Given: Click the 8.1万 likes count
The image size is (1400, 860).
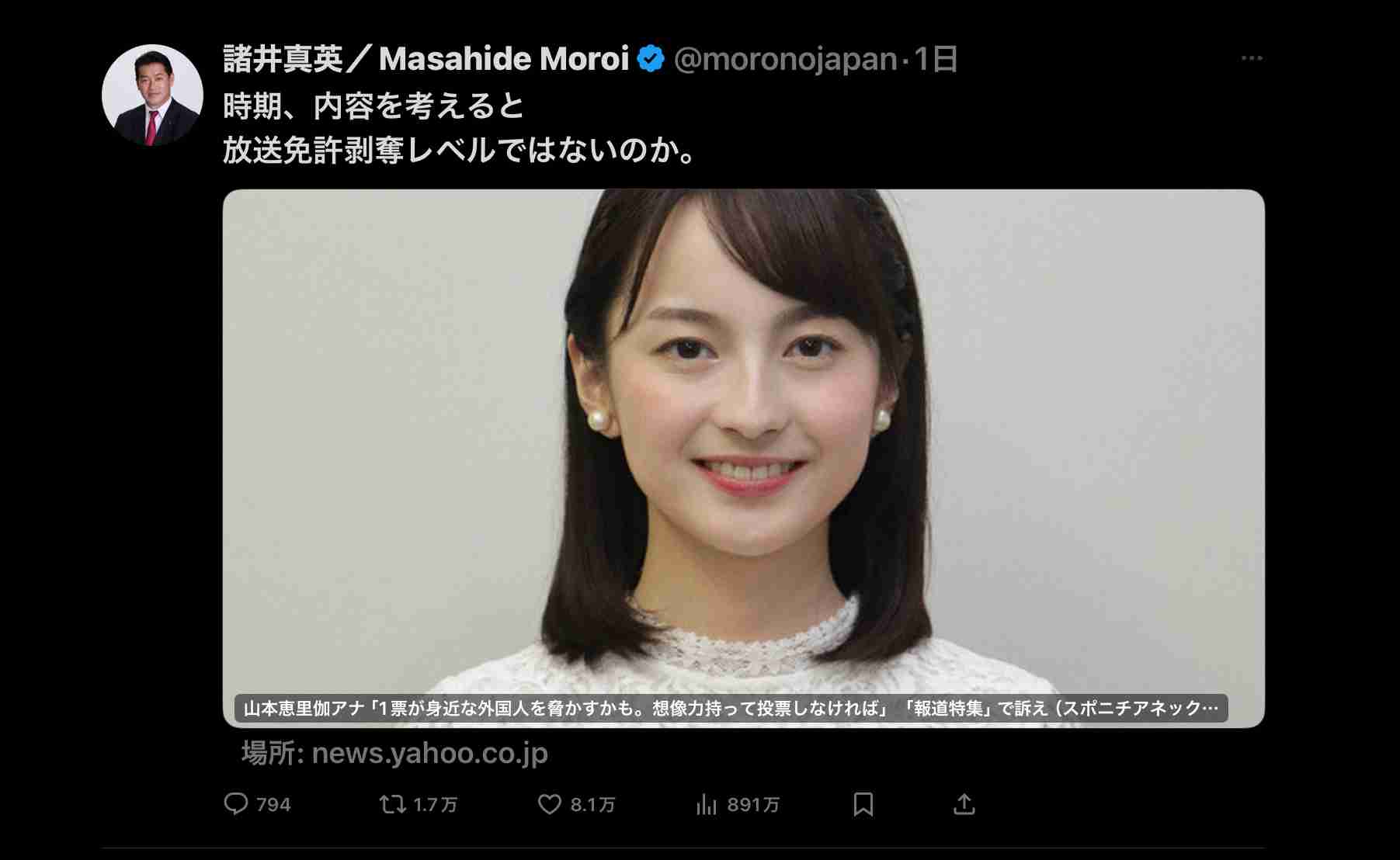Looking at the screenshot, I should [x=593, y=805].
